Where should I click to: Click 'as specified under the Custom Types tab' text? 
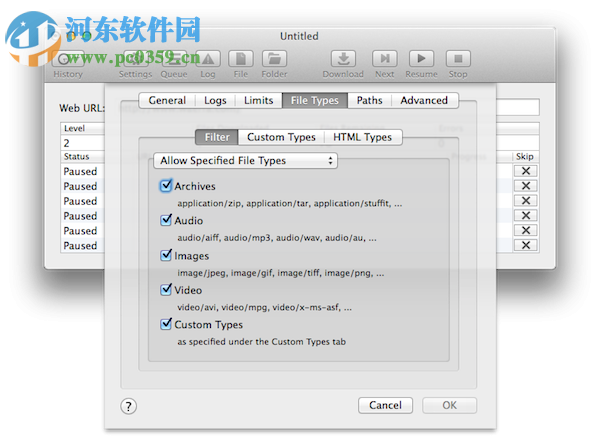pyautogui.click(x=261, y=342)
